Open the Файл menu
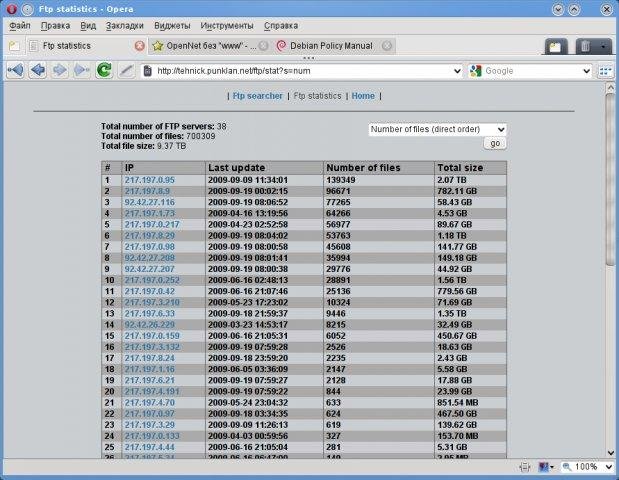Image resolution: width=619 pixels, height=480 pixels. pyautogui.click(x=20, y=26)
